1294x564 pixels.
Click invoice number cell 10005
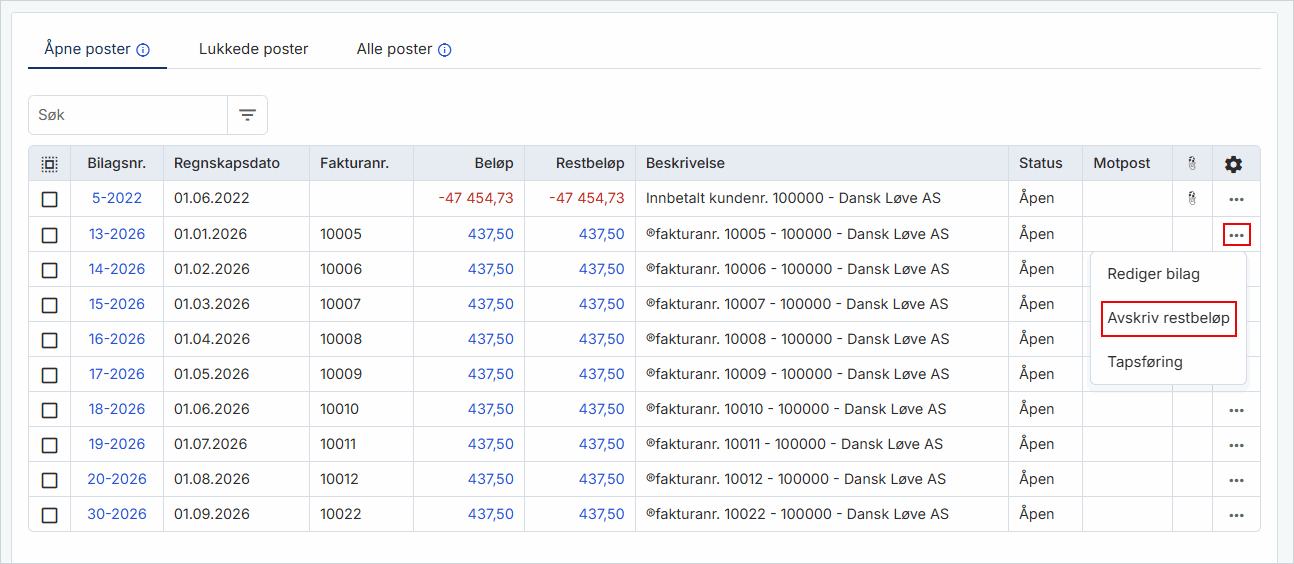pos(341,234)
